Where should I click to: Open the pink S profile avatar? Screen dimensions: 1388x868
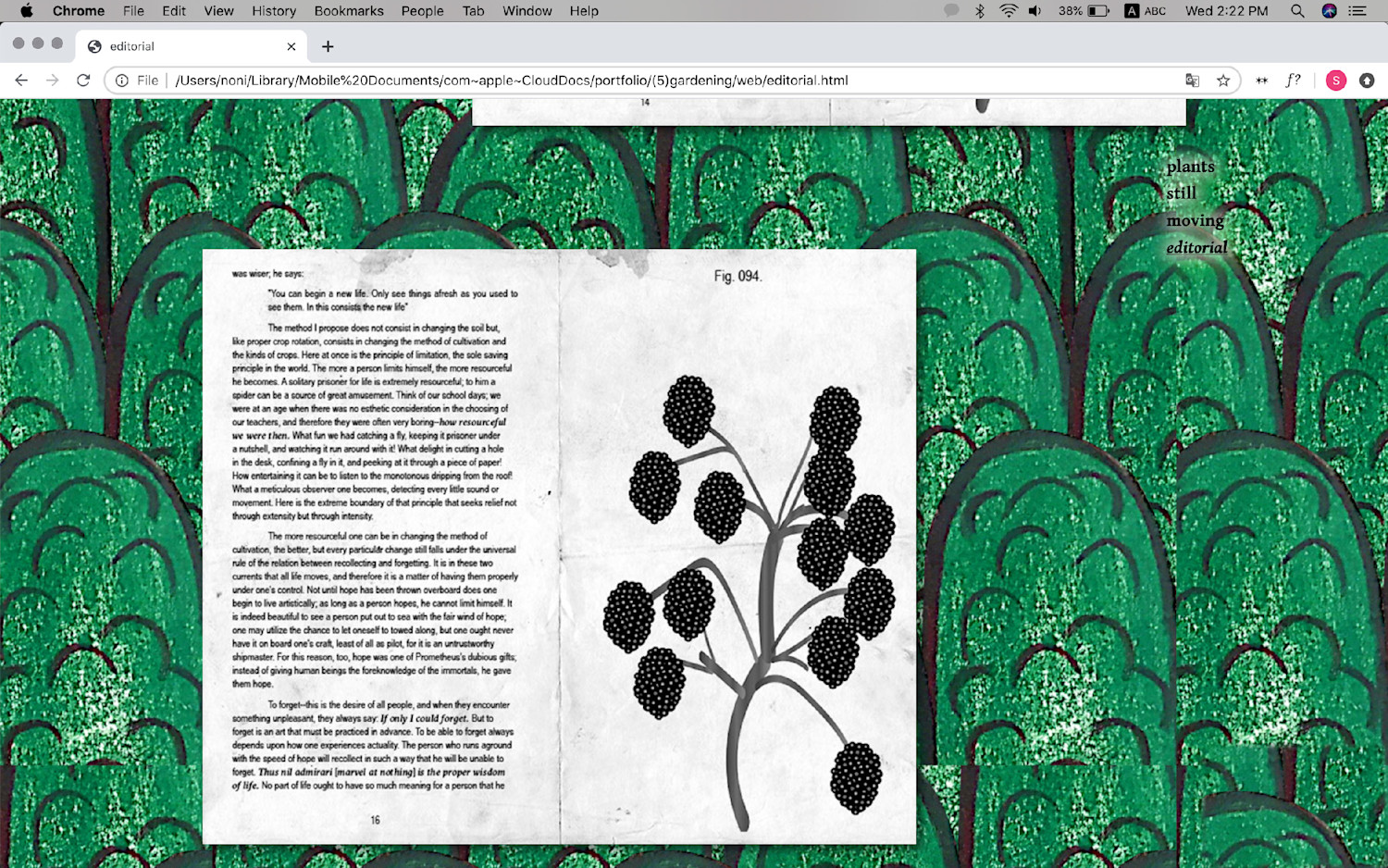1335,81
